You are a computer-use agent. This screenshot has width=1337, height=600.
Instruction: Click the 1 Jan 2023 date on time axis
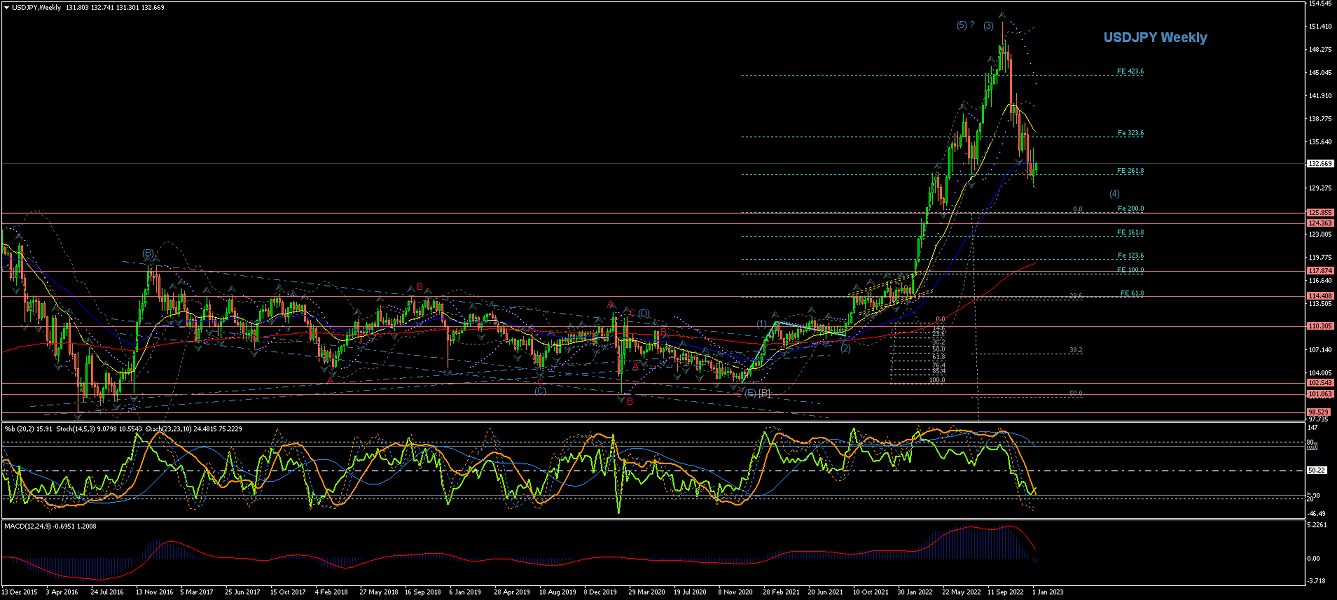pos(1049,592)
